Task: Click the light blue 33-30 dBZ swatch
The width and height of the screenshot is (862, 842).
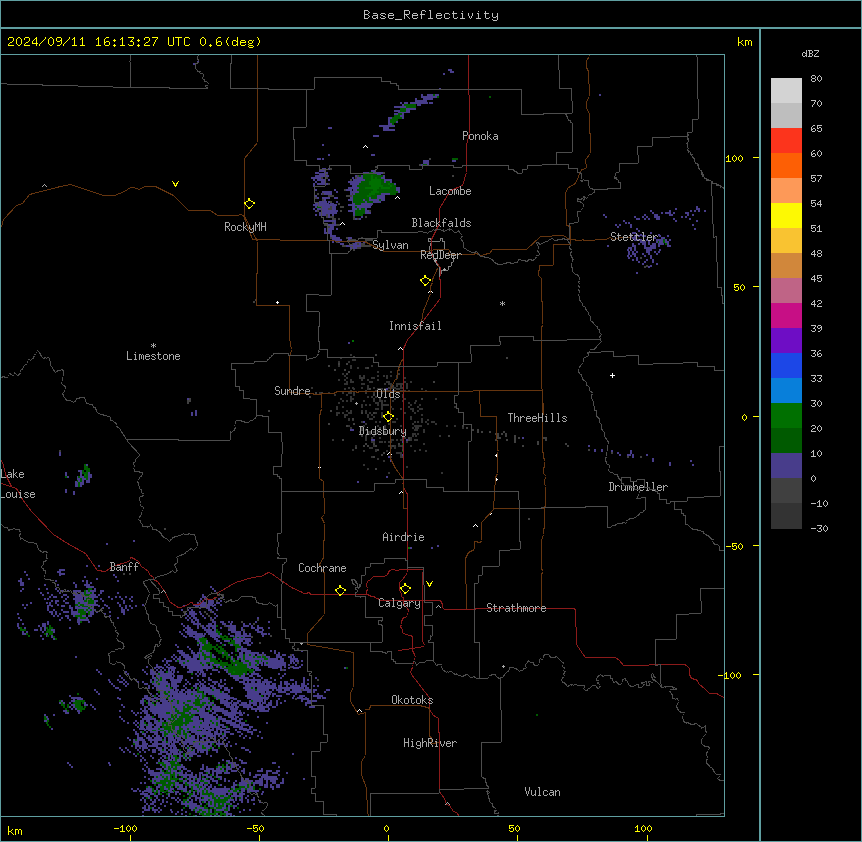Action: click(786, 391)
